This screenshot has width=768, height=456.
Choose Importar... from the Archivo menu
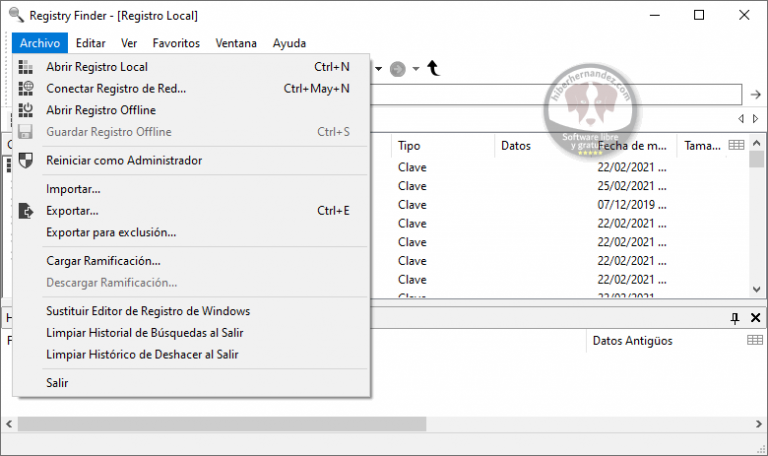(x=73, y=189)
